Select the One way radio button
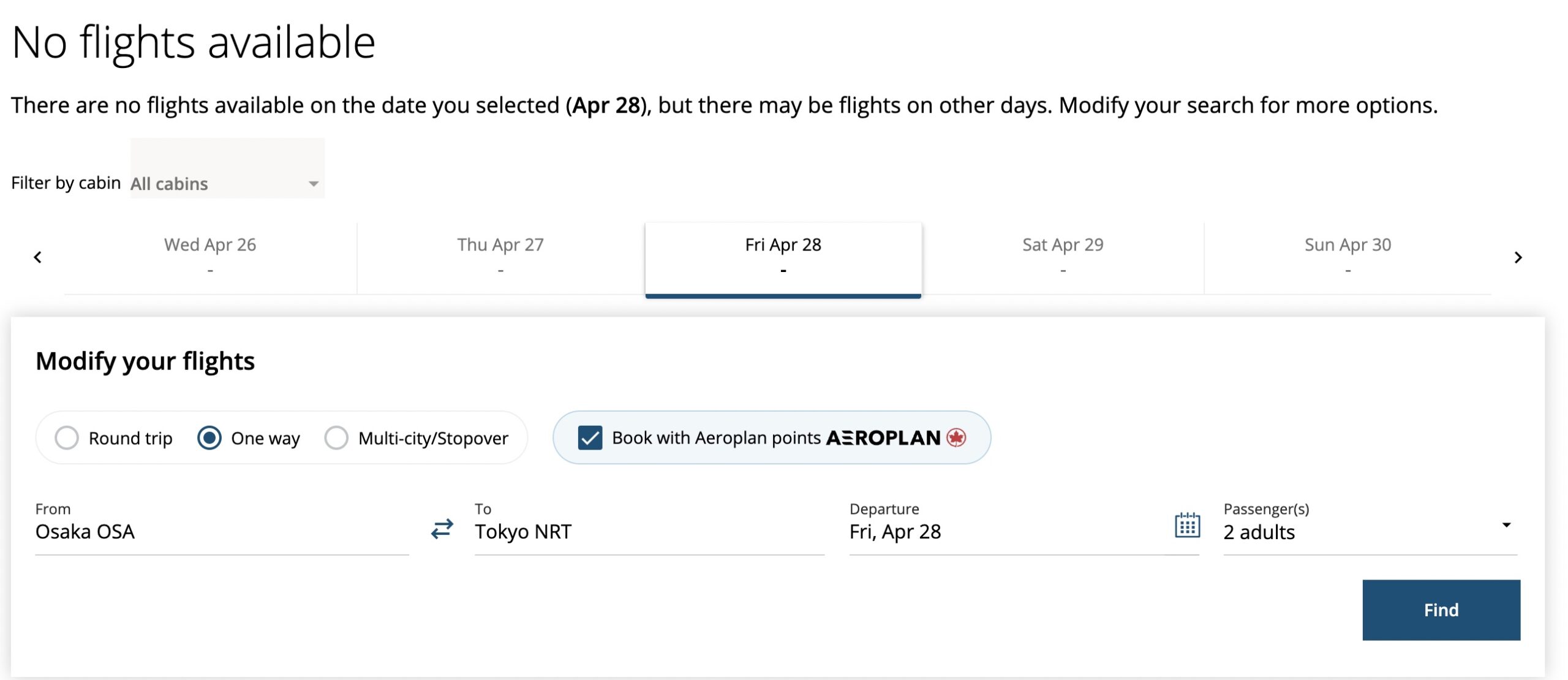The width and height of the screenshot is (1568, 680). pos(209,438)
